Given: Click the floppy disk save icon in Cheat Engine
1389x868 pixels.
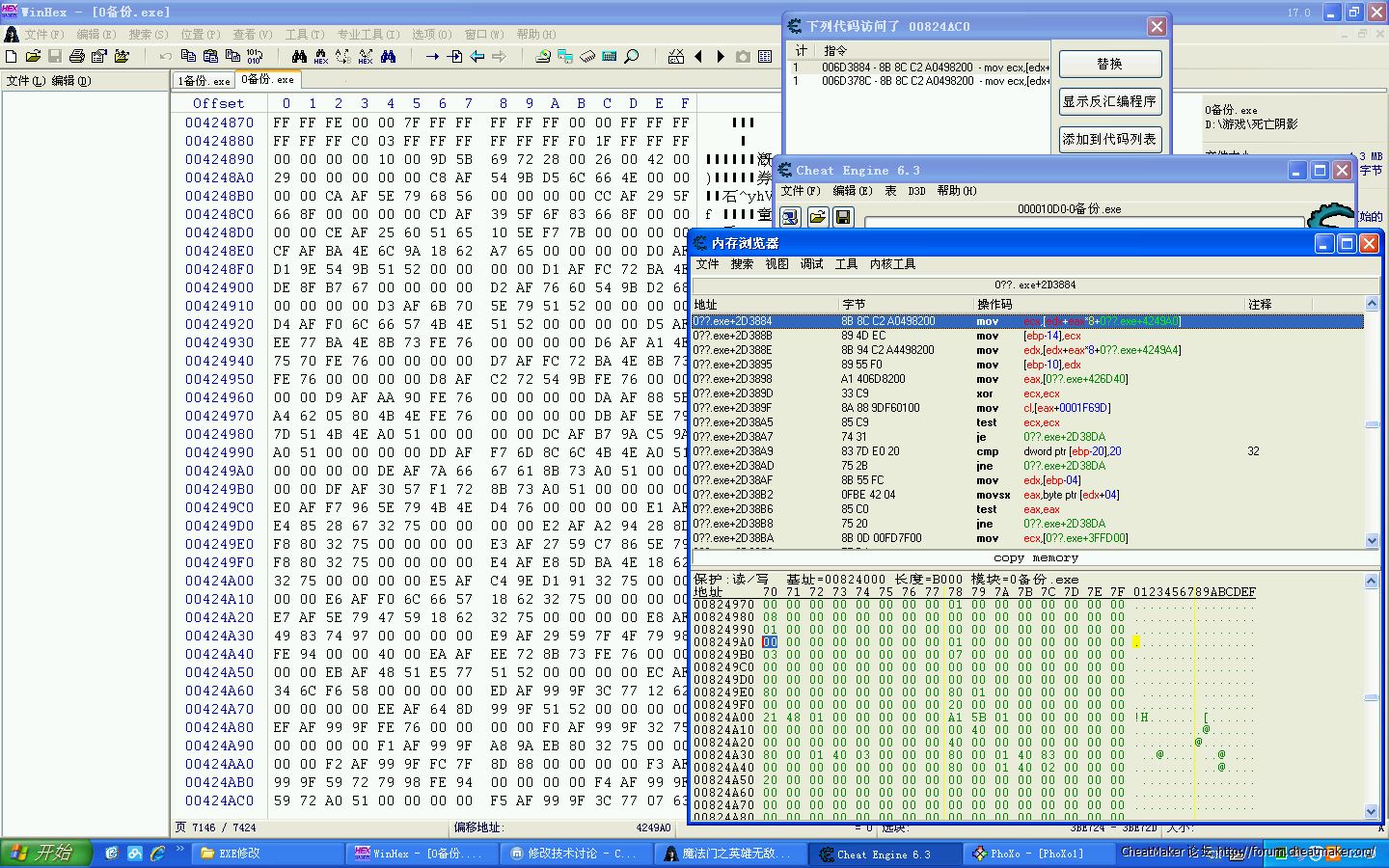Looking at the screenshot, I should (x=843, y=217).
